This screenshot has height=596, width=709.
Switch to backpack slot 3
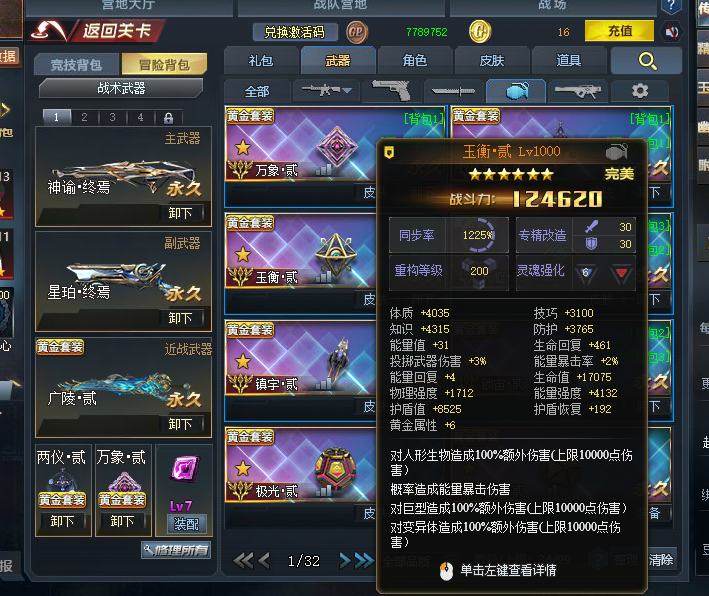(x=112, y=118)
